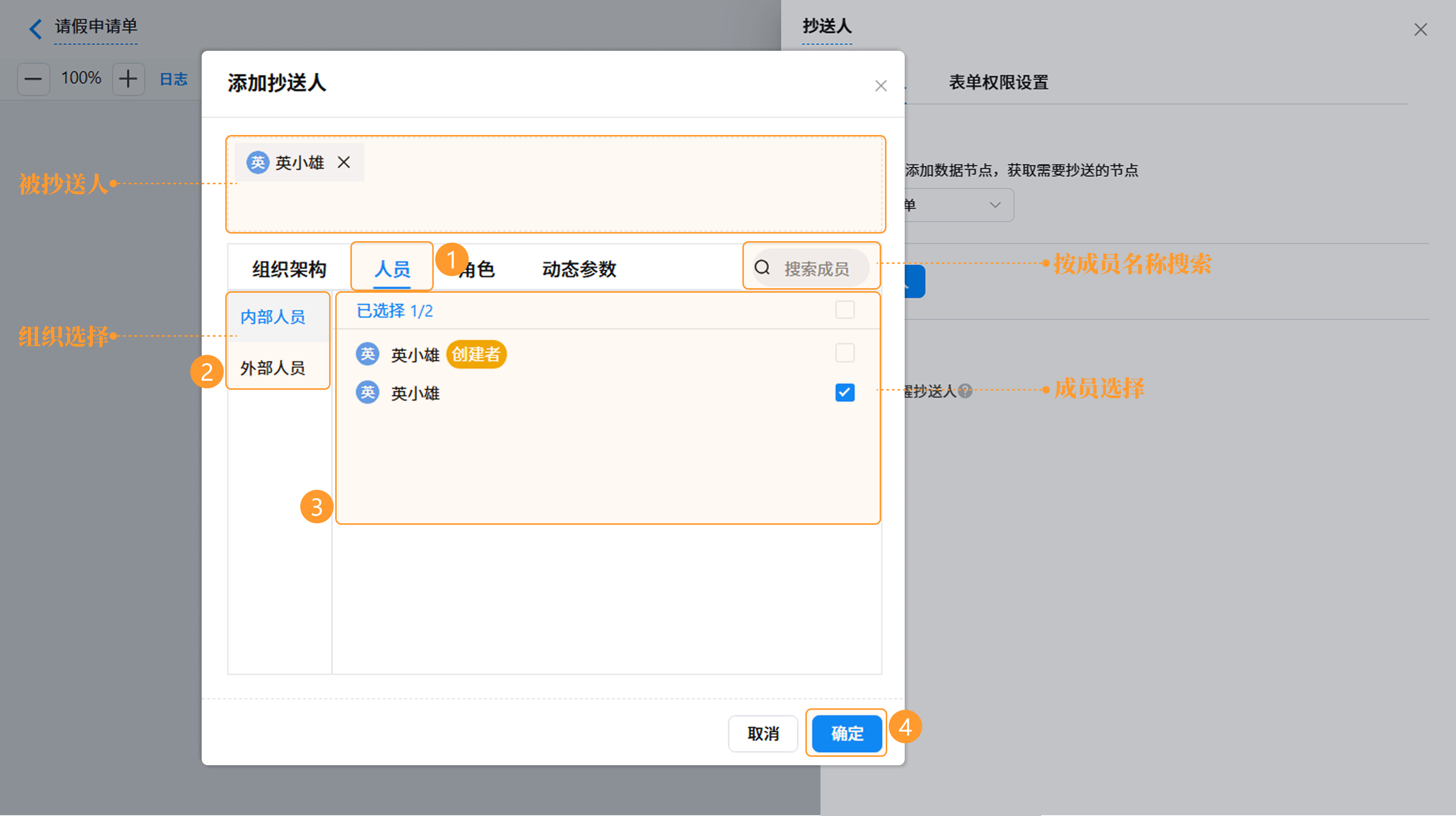
Task: Click 取消 to cancel
Action: click(763, 733)
